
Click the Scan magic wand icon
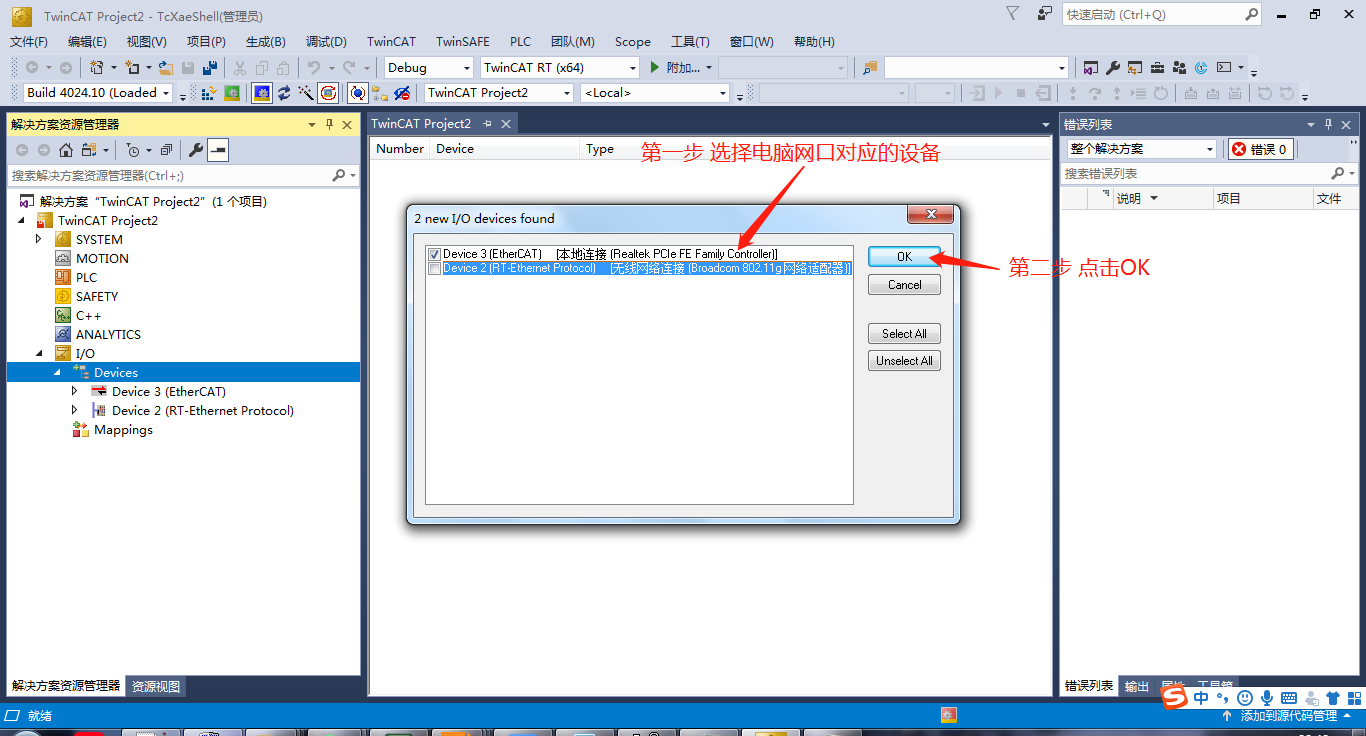point(305,93)
